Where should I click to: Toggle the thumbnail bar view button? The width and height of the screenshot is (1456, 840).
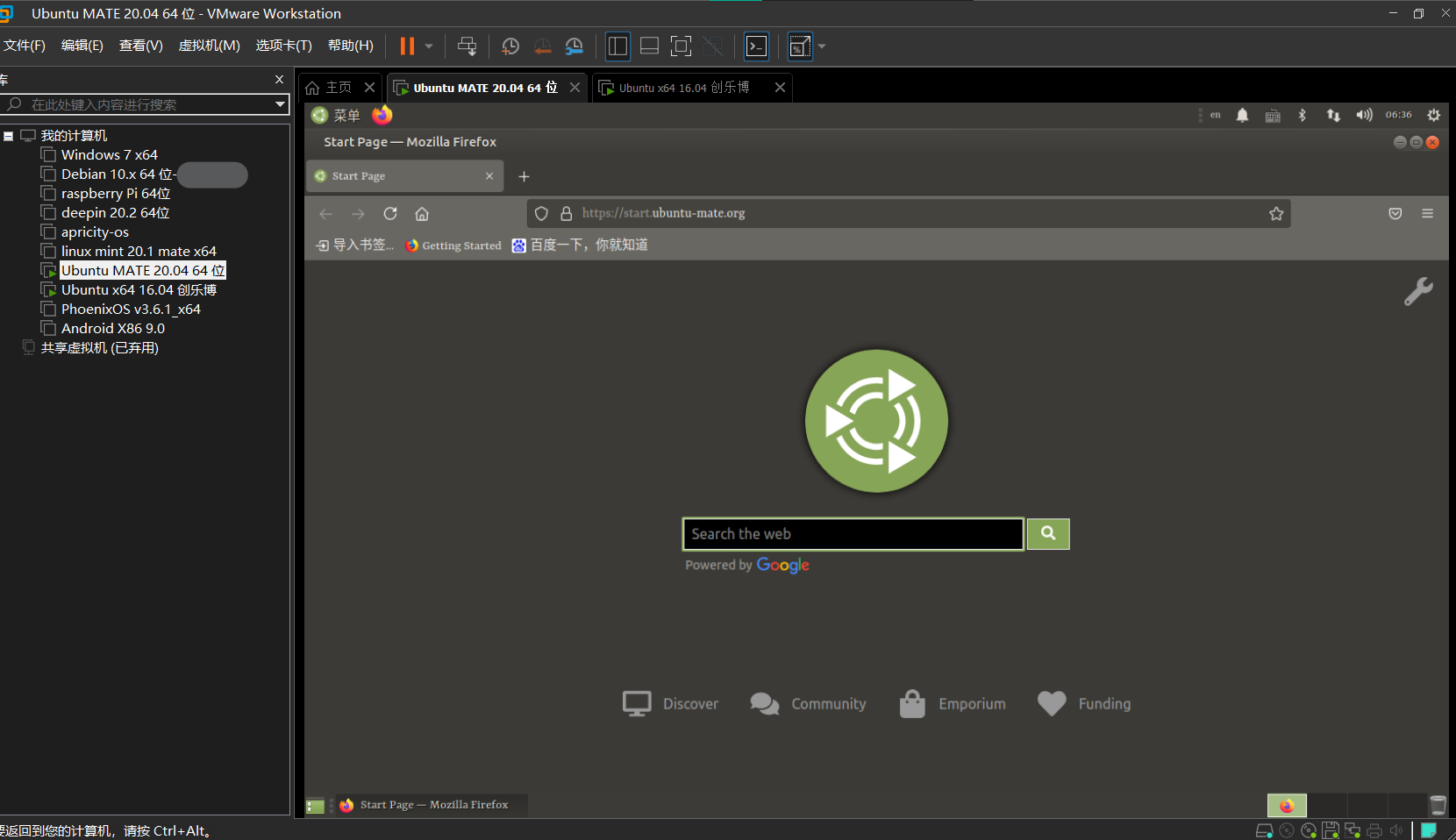point(649,46)
